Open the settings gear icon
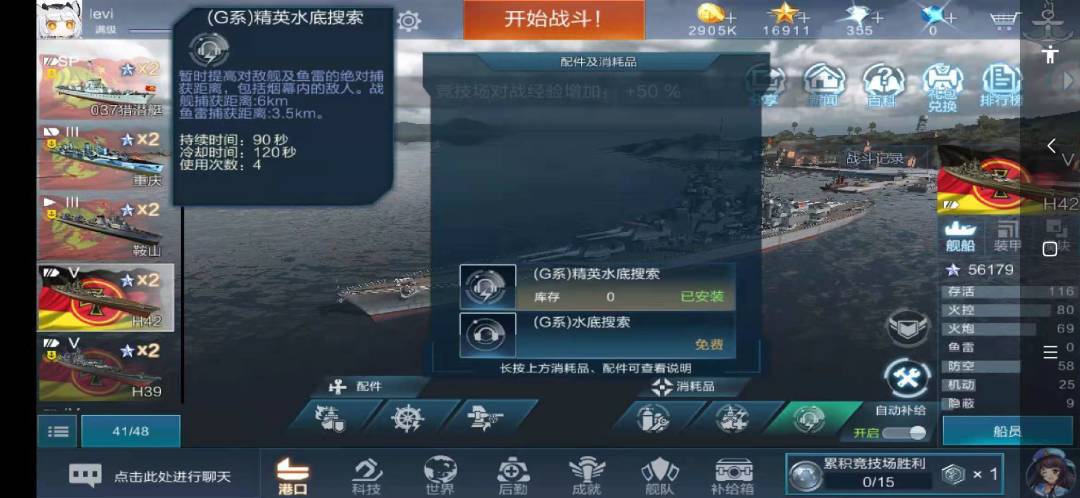 (408, 21)
